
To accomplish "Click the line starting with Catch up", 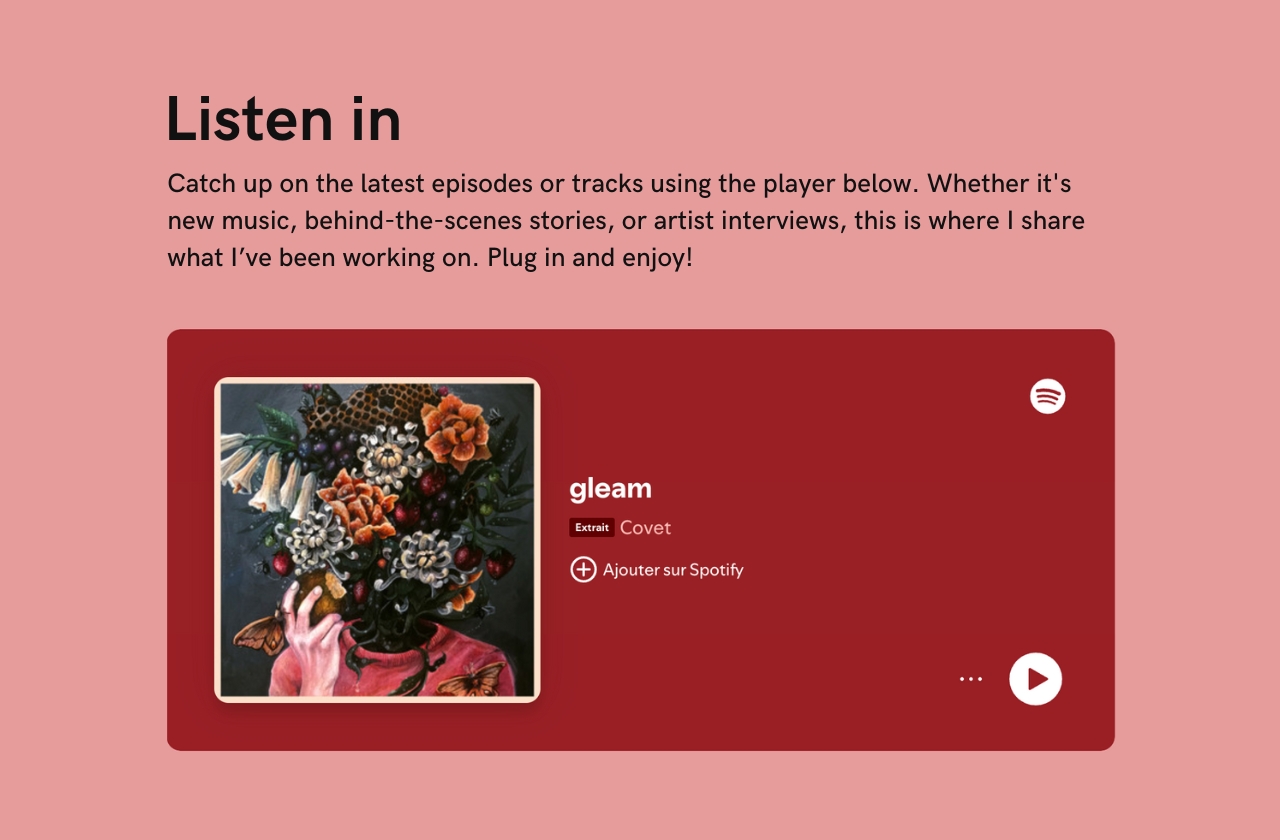I will pyautogui.click(x=619, y=184).
